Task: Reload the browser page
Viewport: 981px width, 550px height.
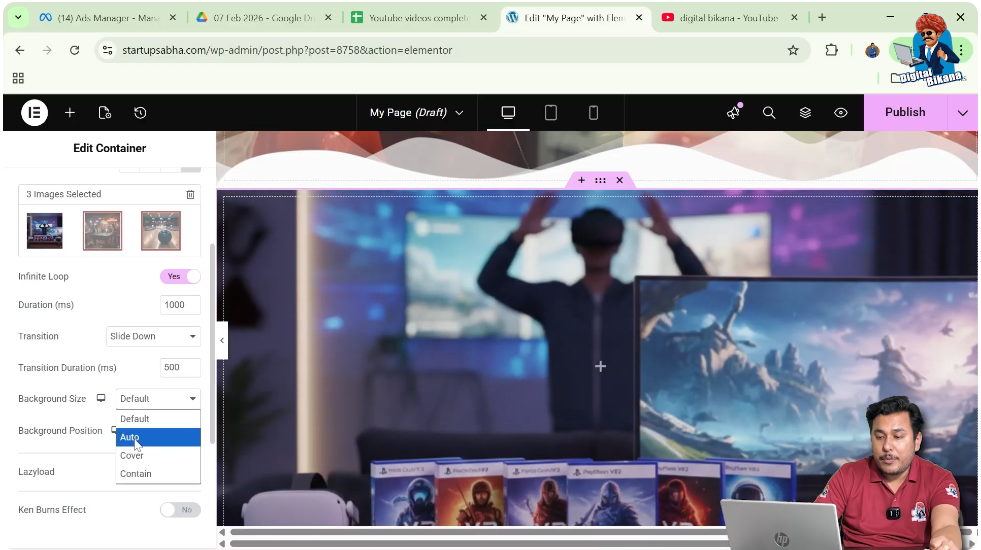Action: [x=74, y=50]
